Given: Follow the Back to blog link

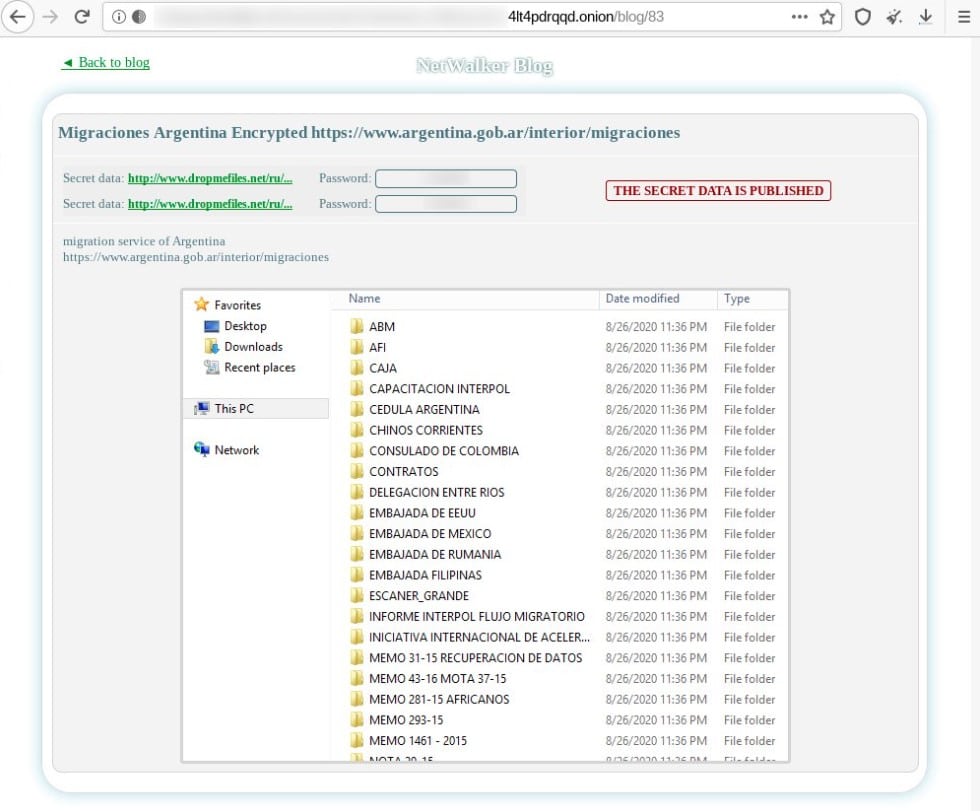Looking at the screenshot, I should point(106,62).
